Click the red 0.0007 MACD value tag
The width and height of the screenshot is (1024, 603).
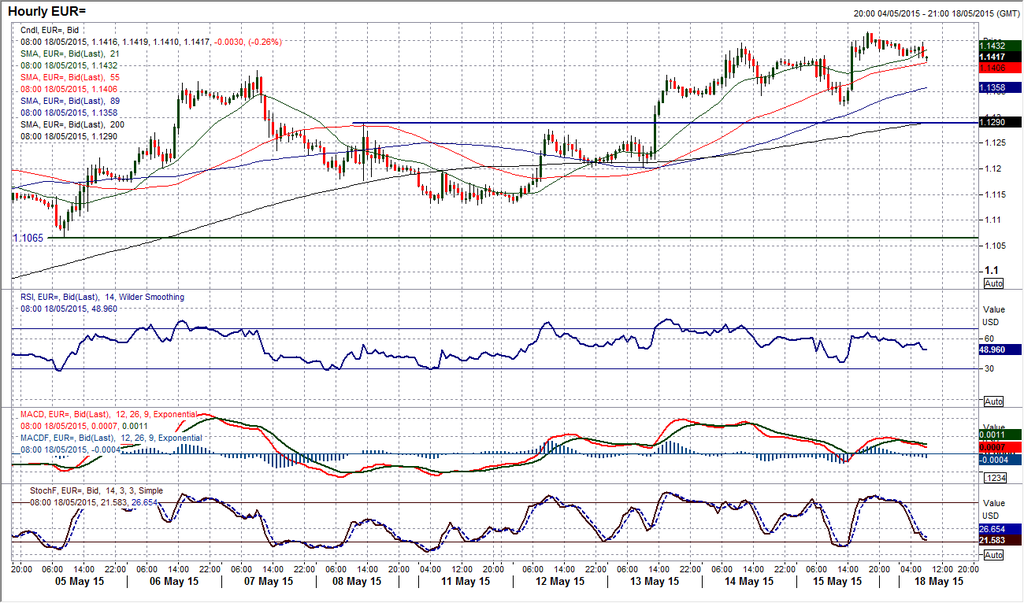(1000, 448)
